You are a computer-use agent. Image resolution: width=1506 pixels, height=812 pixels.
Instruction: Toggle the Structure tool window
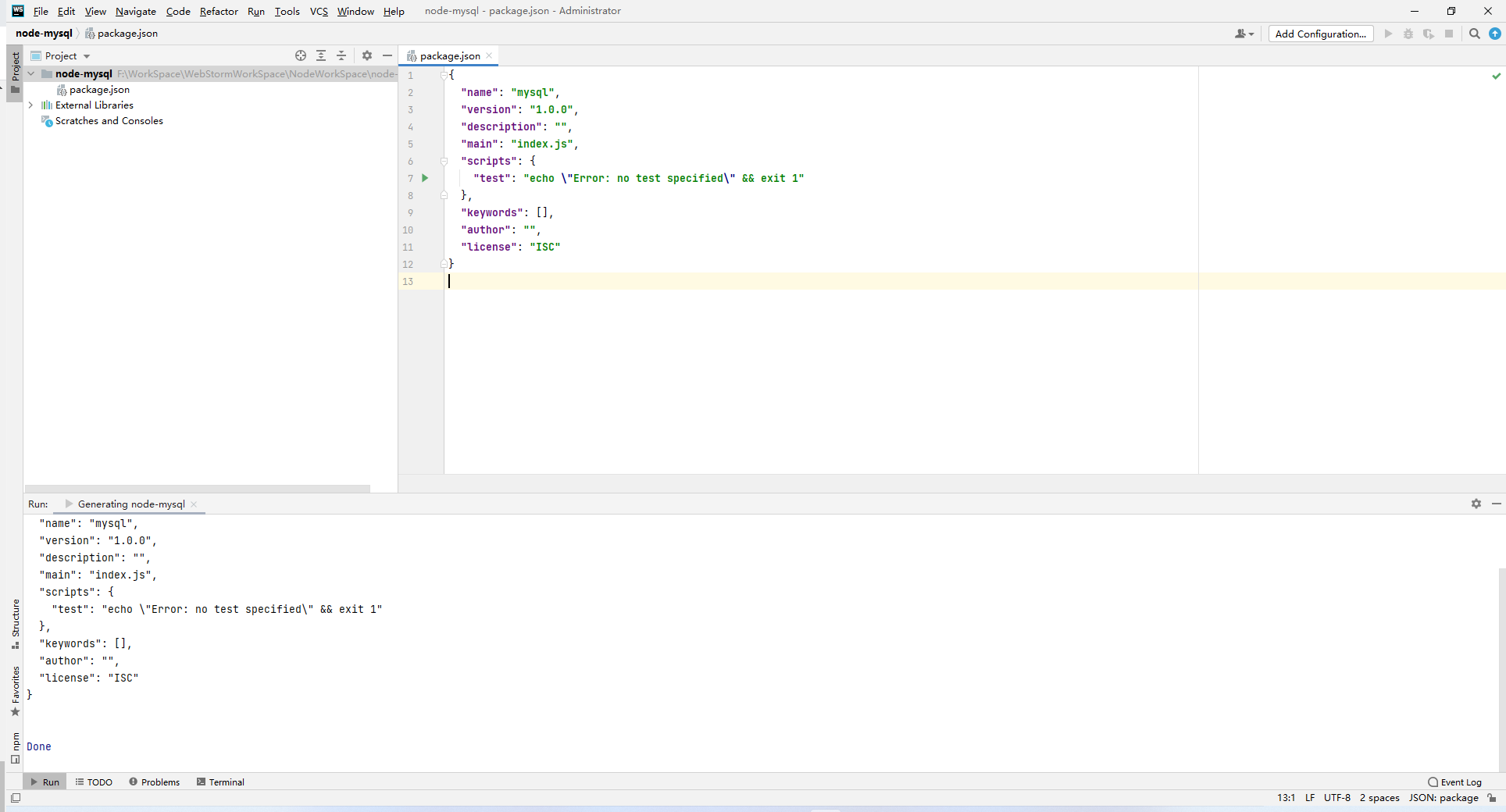click(x=15, y=625)
